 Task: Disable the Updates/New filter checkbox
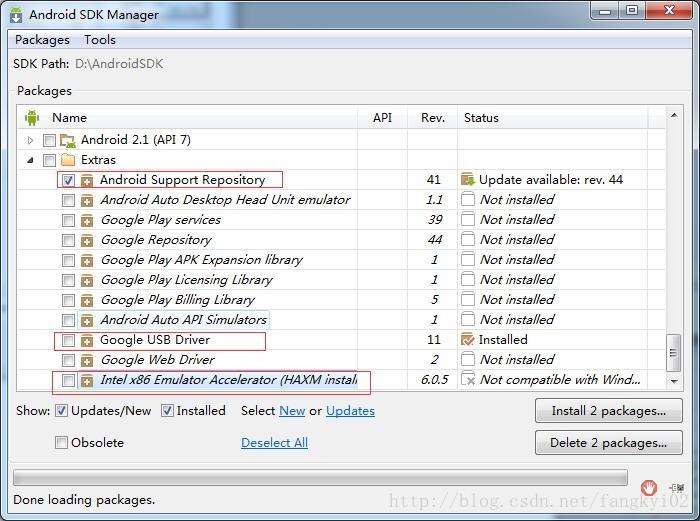62,410
